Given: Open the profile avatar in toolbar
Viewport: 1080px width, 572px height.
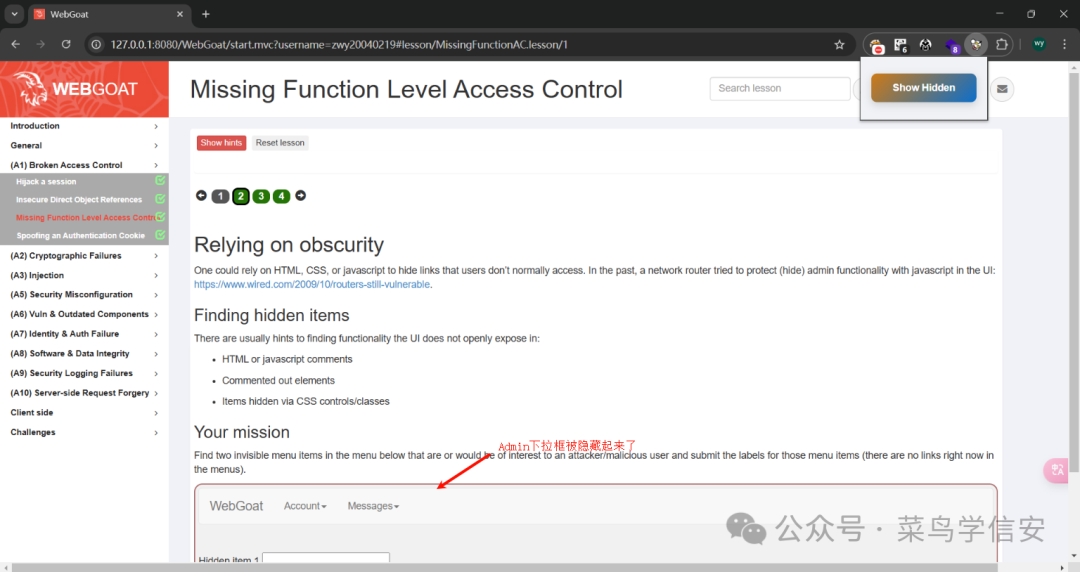Looking at the screenshot, I should click(x=1039, y=44).
